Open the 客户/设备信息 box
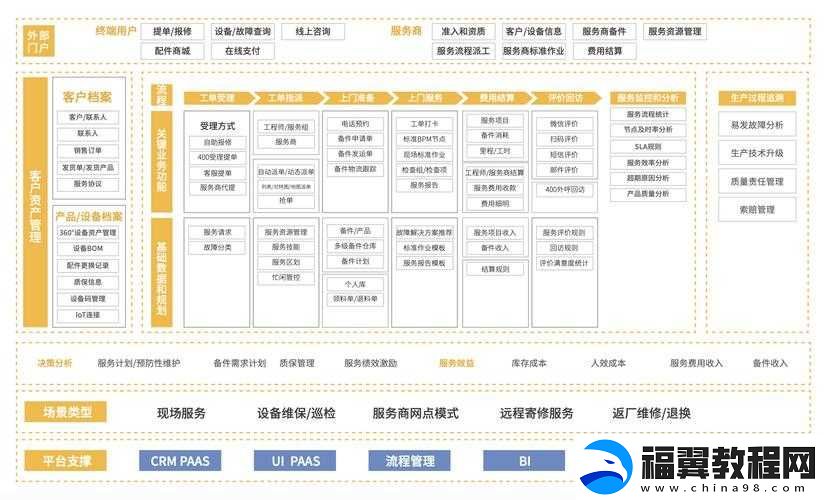 [534, 32]
